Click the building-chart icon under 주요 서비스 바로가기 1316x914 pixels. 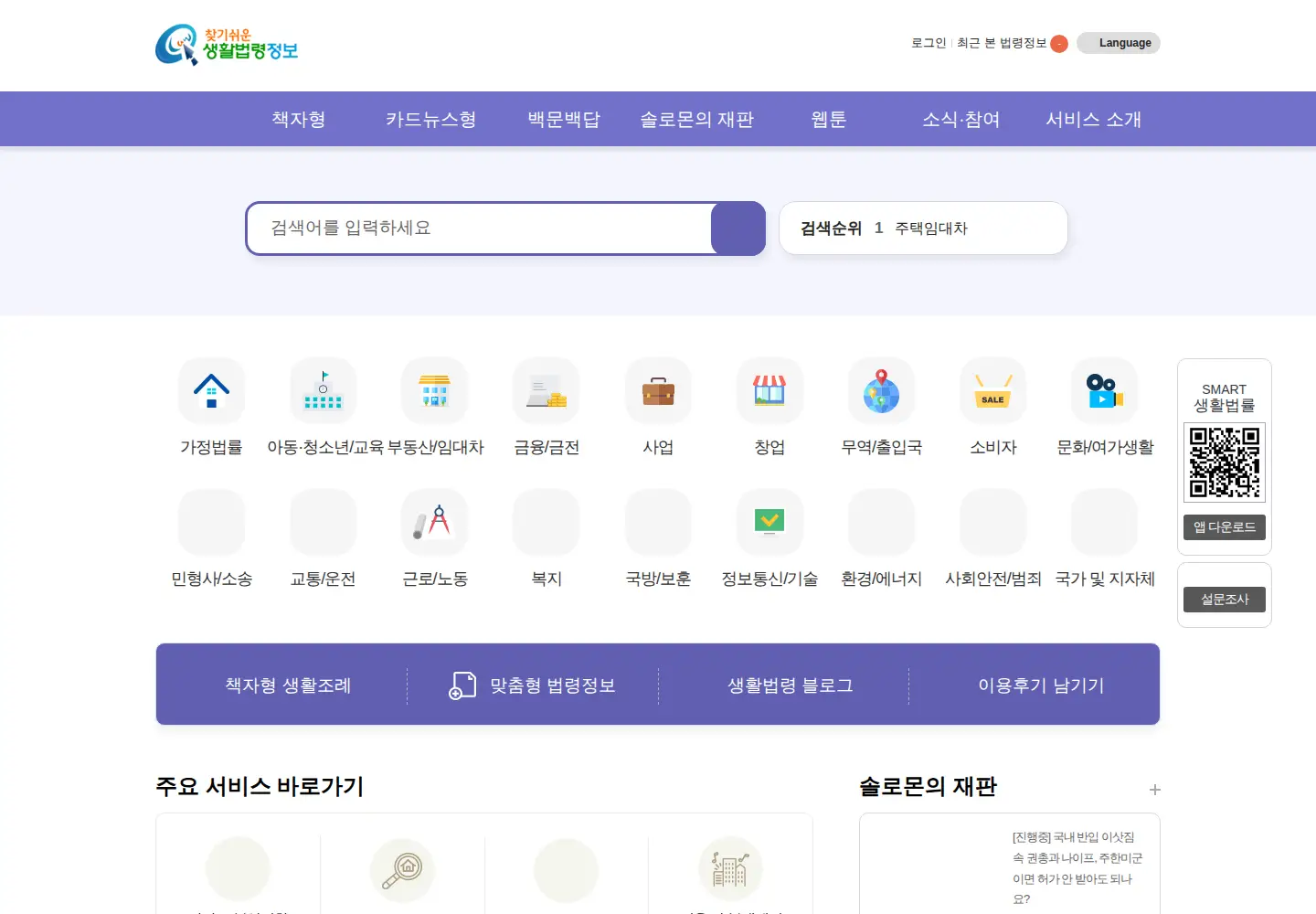730,870
